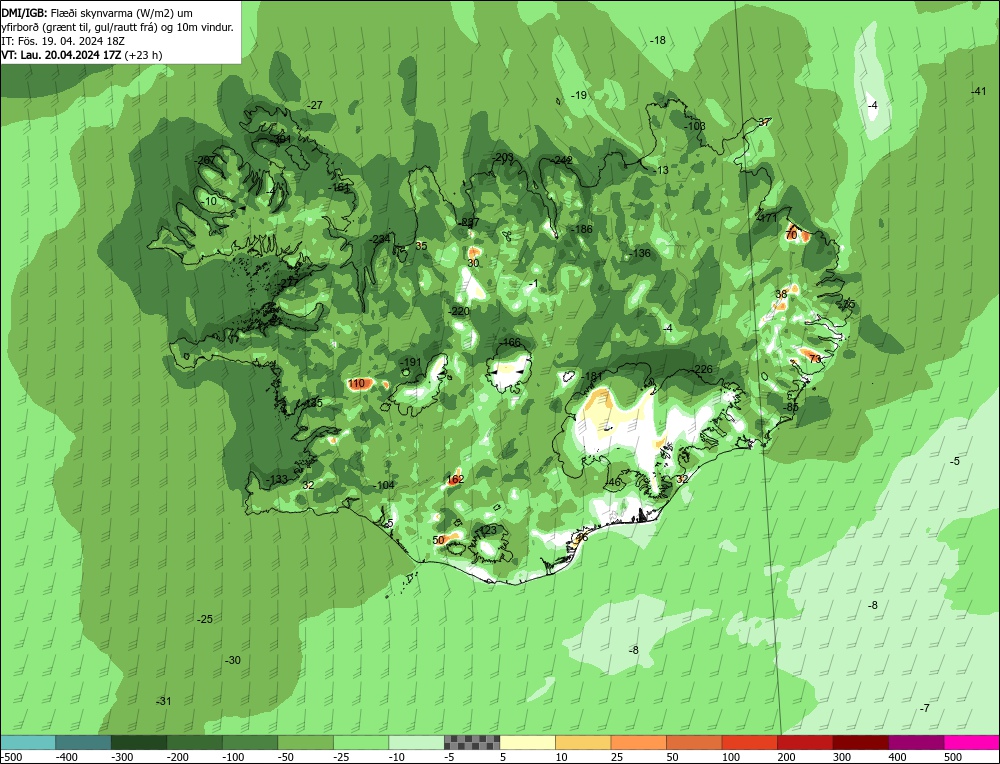The height and width of the screenshot is (764, 1000).
Task: Click the '-234' value
Action: coord(380,239)
